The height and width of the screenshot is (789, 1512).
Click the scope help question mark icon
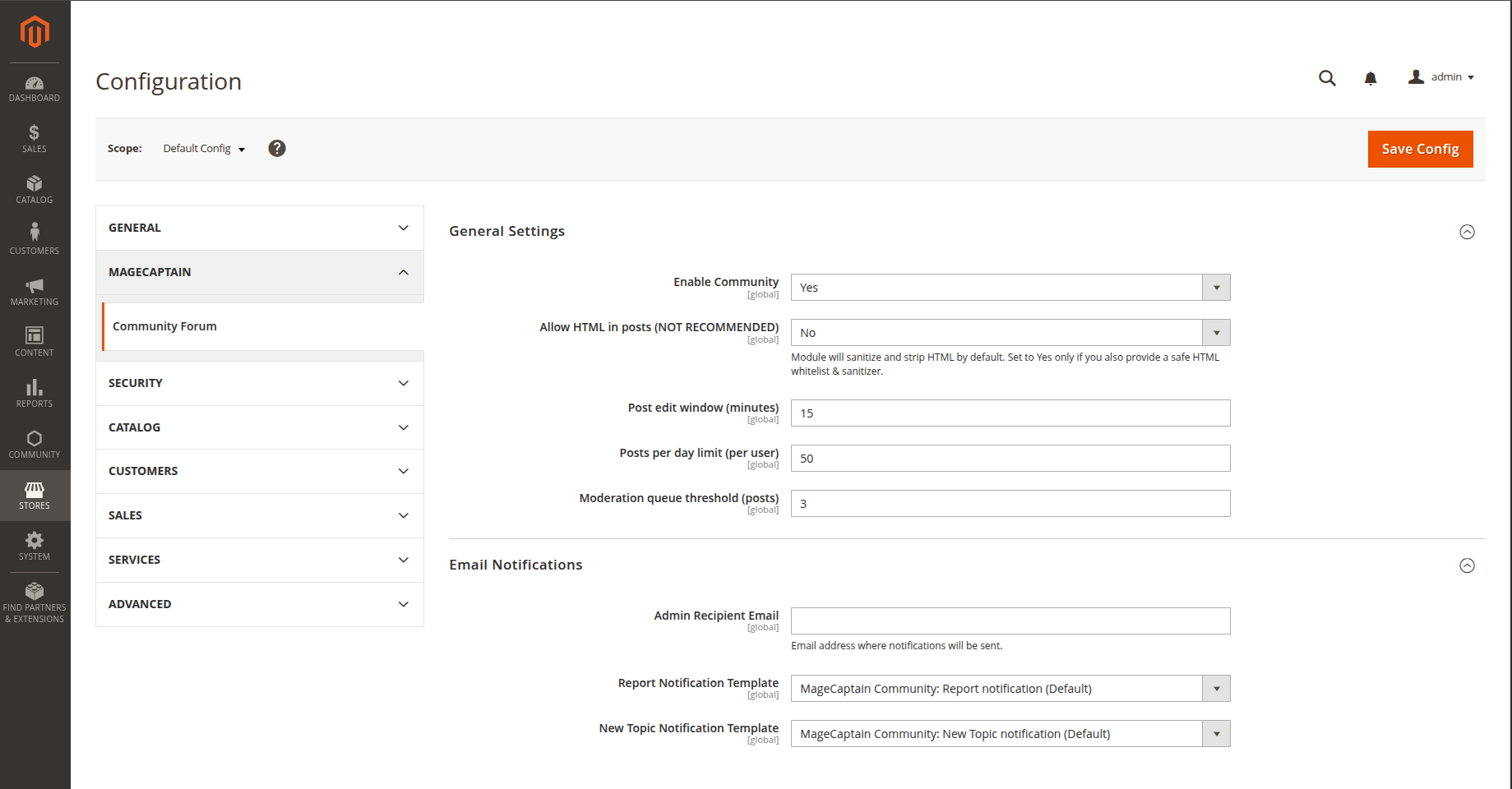[x=277, y=149]
